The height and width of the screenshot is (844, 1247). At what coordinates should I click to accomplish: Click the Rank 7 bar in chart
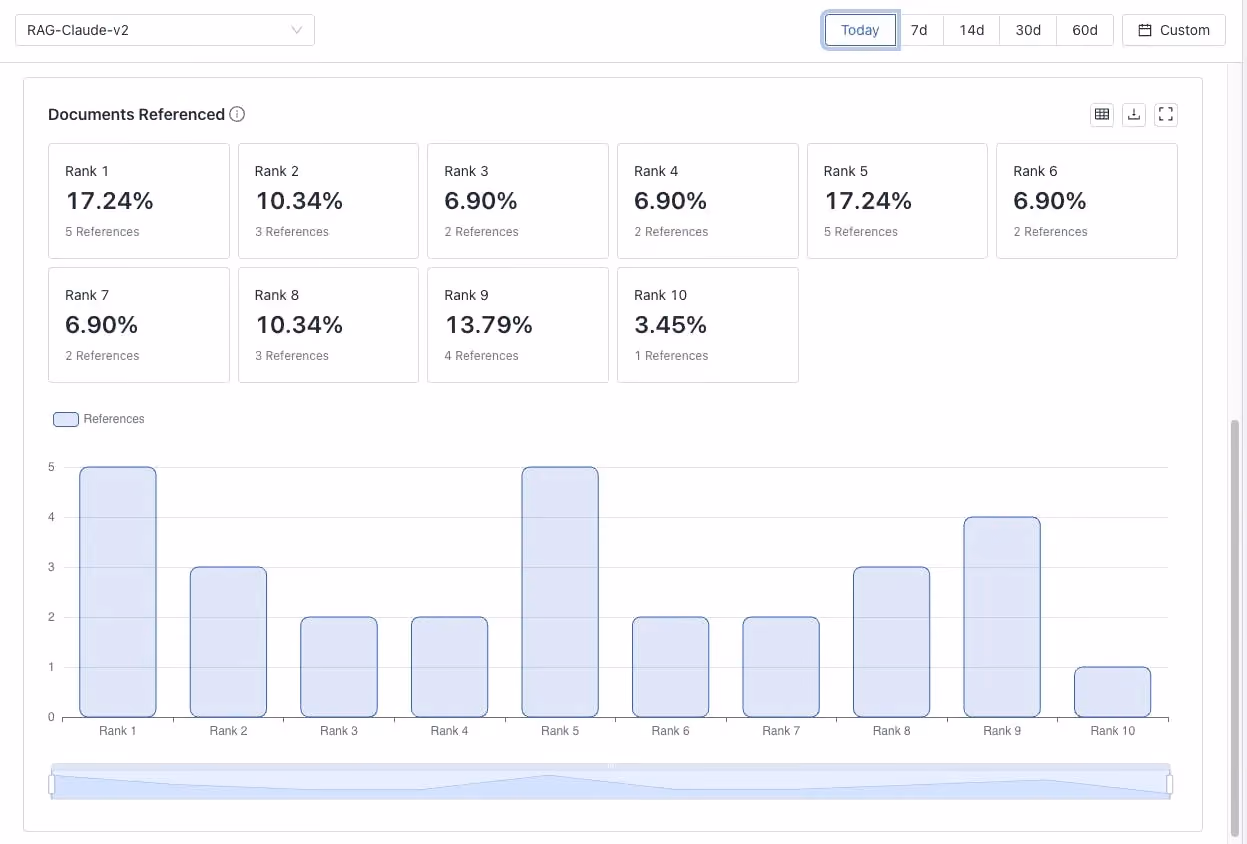tap(781, 667)
